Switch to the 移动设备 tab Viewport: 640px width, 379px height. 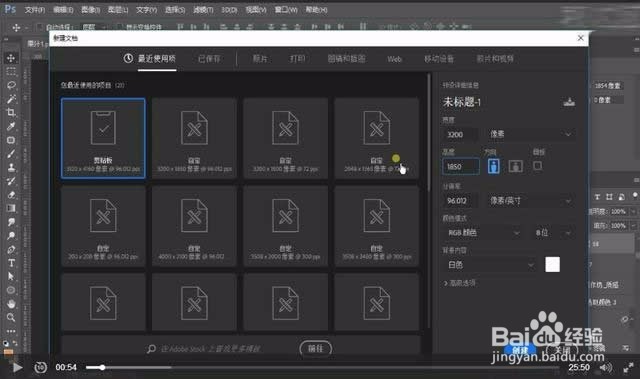(439, 59)
